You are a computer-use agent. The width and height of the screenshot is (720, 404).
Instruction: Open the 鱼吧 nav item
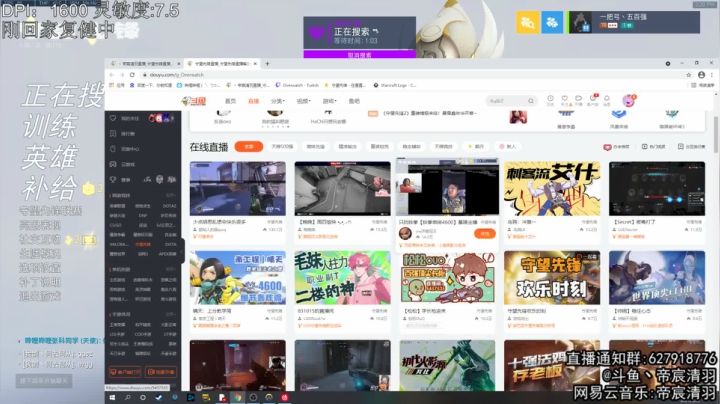point(354,101)
